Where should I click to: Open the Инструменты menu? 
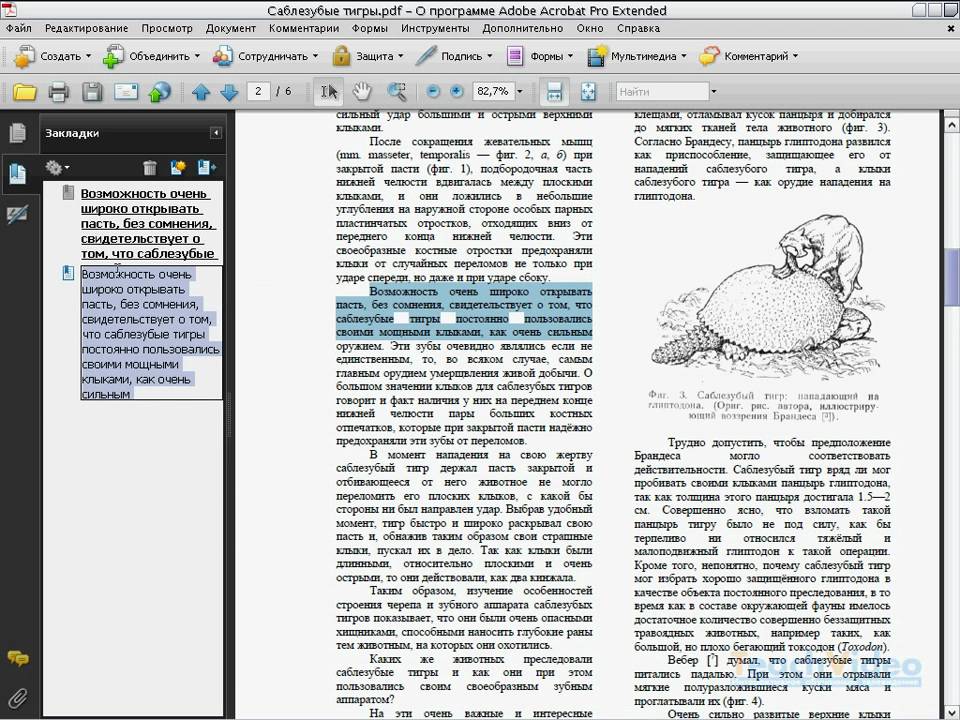click(435, 28)
